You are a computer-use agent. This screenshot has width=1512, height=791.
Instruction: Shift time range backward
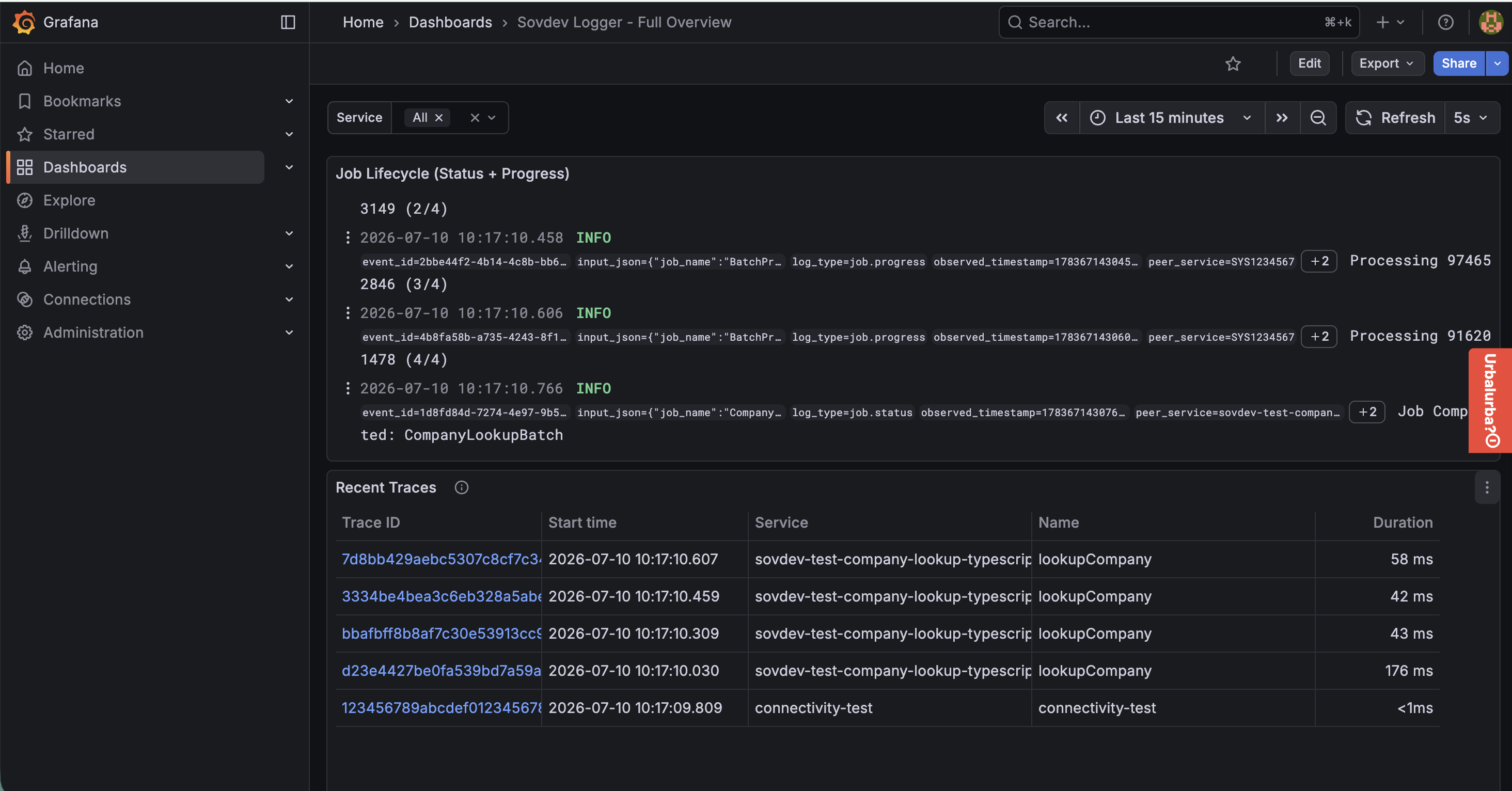1062,118
